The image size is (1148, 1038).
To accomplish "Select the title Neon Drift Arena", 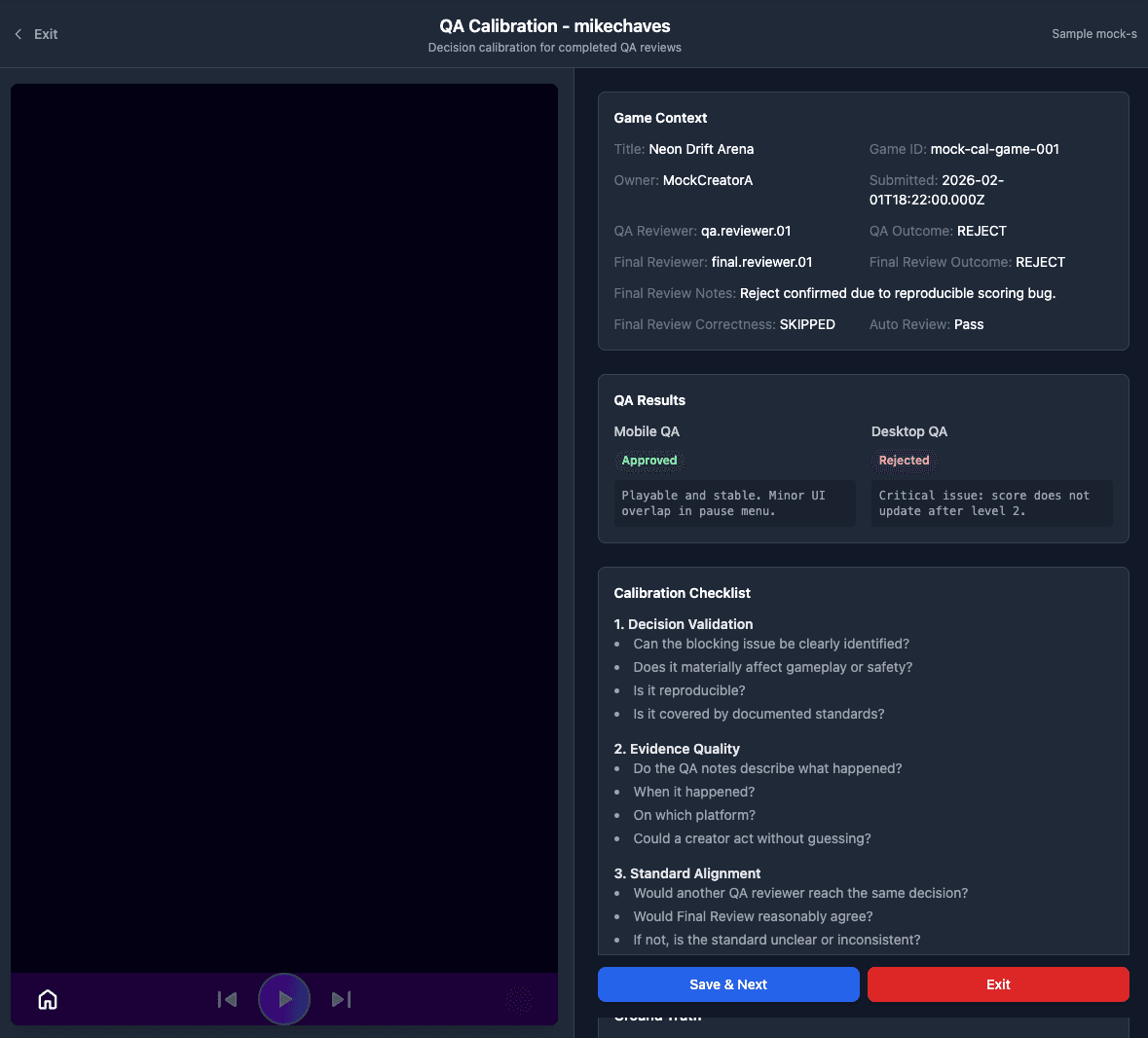I will pyautogui.click(x=701, y=149).
